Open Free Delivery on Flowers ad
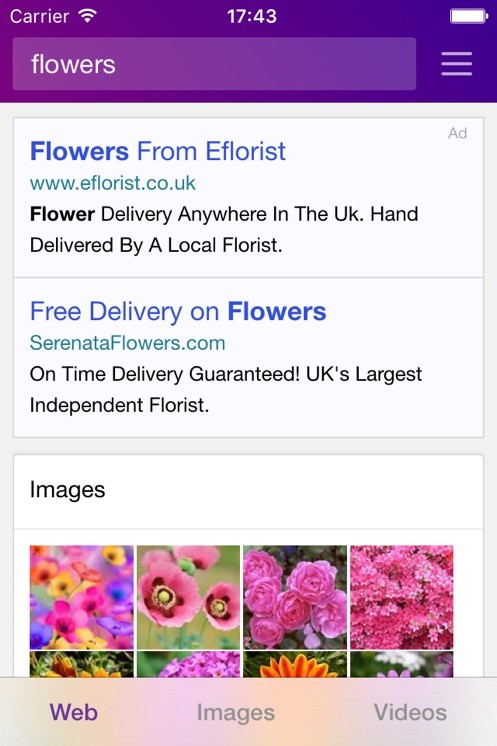 [178, 312]
